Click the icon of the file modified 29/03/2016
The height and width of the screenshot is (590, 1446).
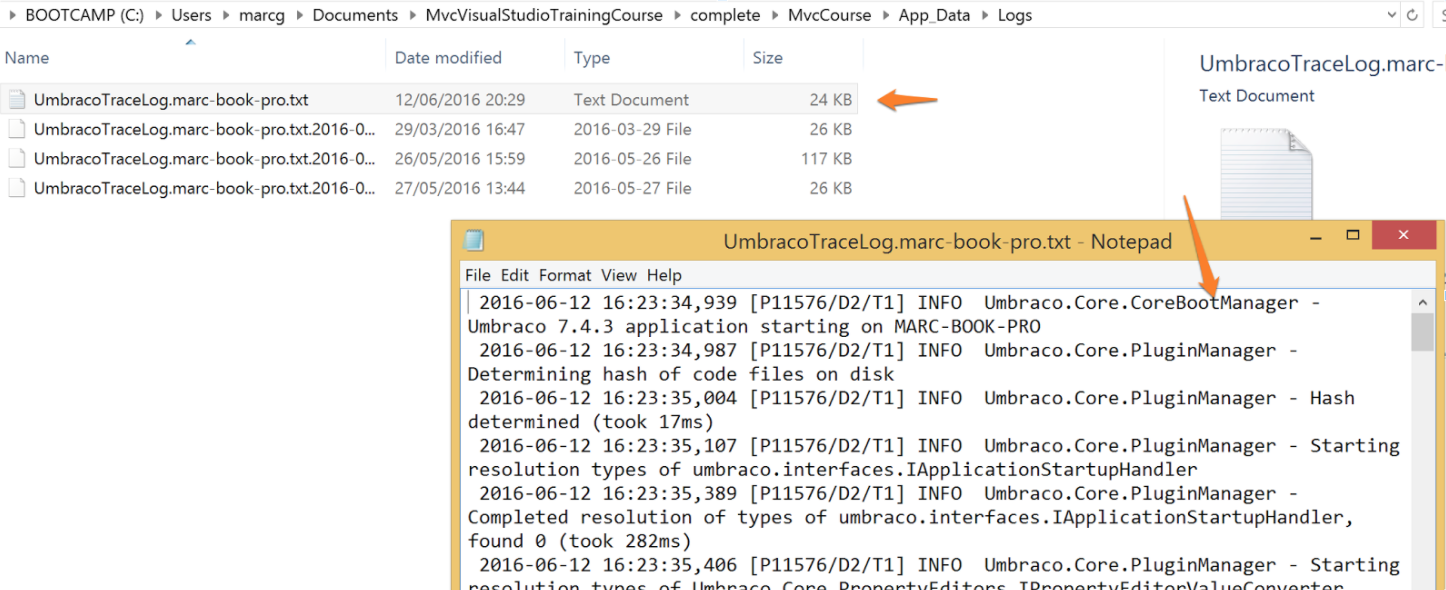point(16,129)
